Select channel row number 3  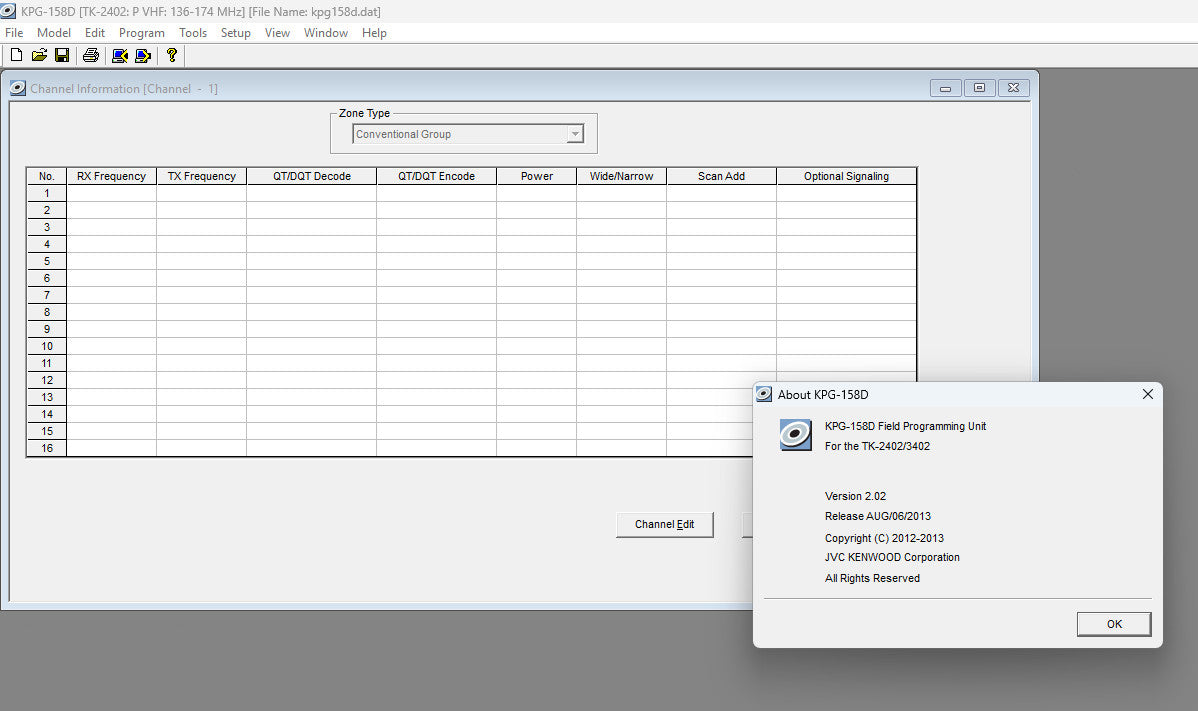[47, 227]
